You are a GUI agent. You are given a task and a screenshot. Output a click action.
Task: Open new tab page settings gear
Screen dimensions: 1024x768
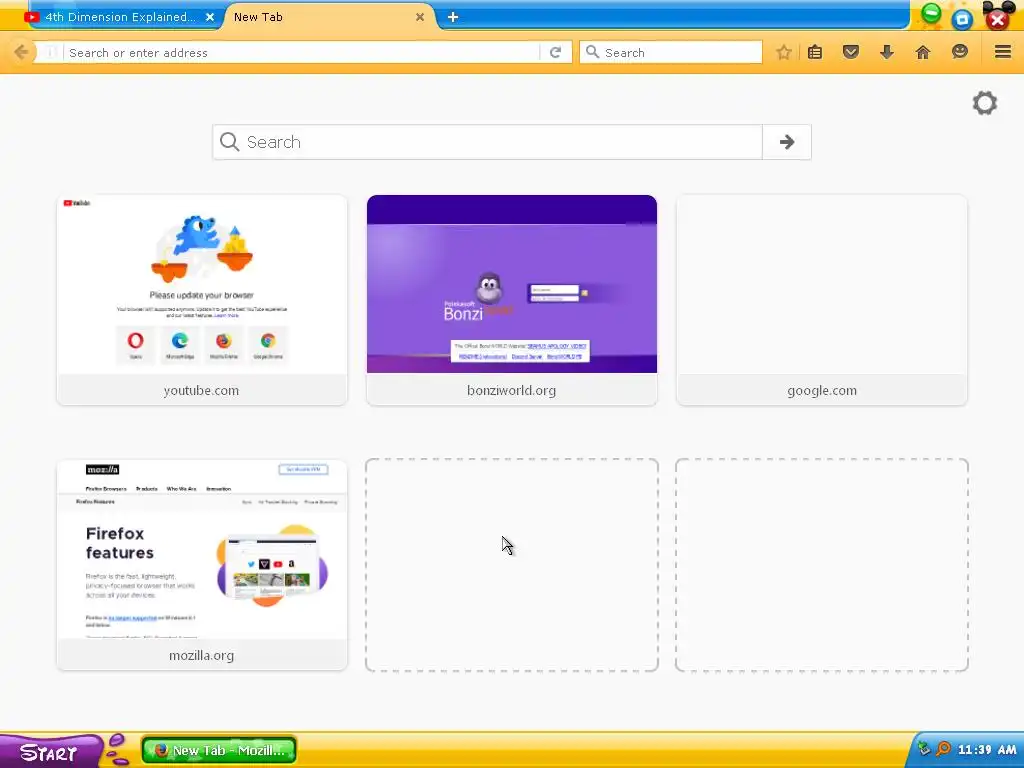pyautogui.click(x=985, y=103)
